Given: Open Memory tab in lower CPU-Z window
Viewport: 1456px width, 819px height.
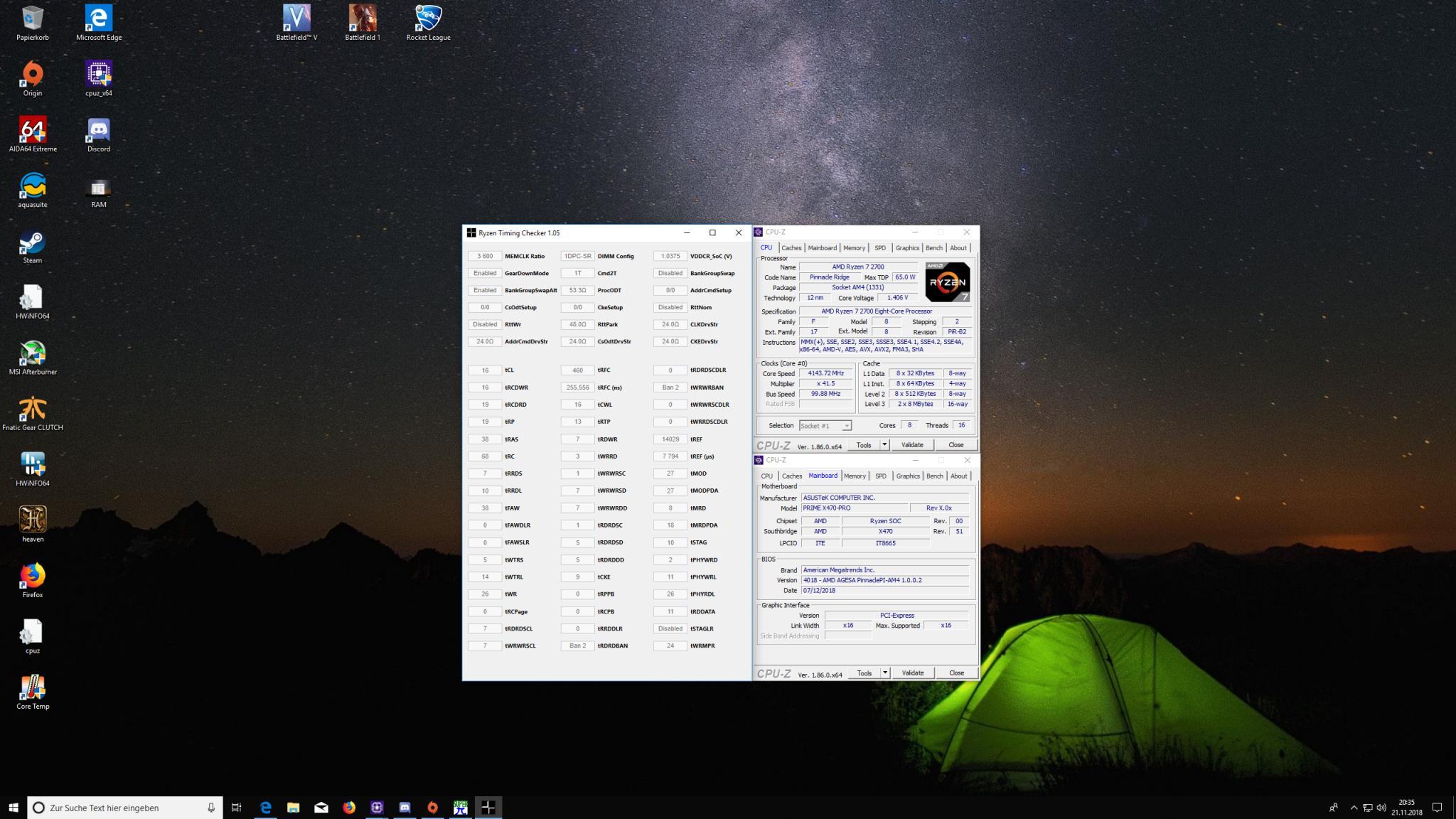Looking at the screenshot, I should (x=855, y=476).
